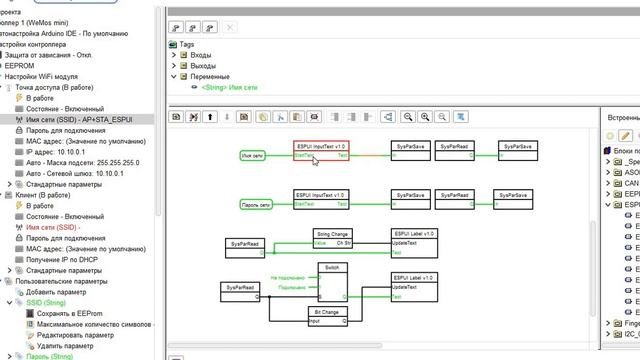Select the red Имя сети (SSID) client row
The height and width of the screenshot is (360, 640).
pyautogui.click(x=53, y=227)
